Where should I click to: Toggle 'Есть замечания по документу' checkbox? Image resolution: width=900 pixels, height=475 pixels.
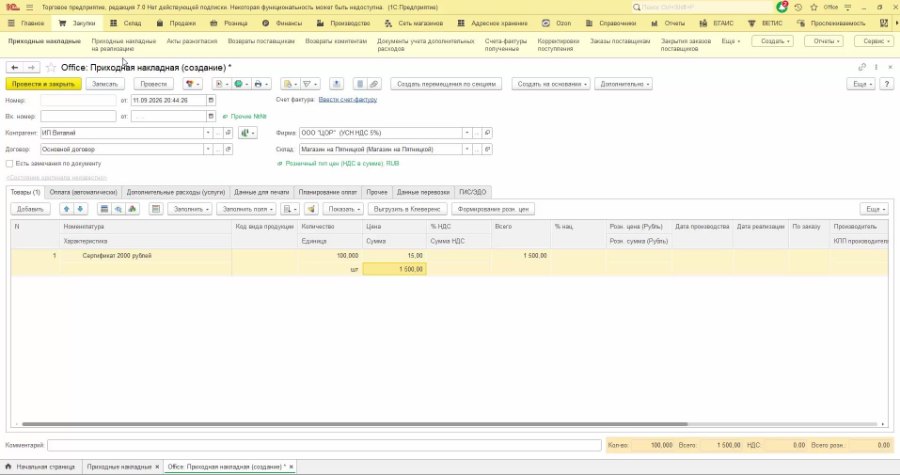9,163
